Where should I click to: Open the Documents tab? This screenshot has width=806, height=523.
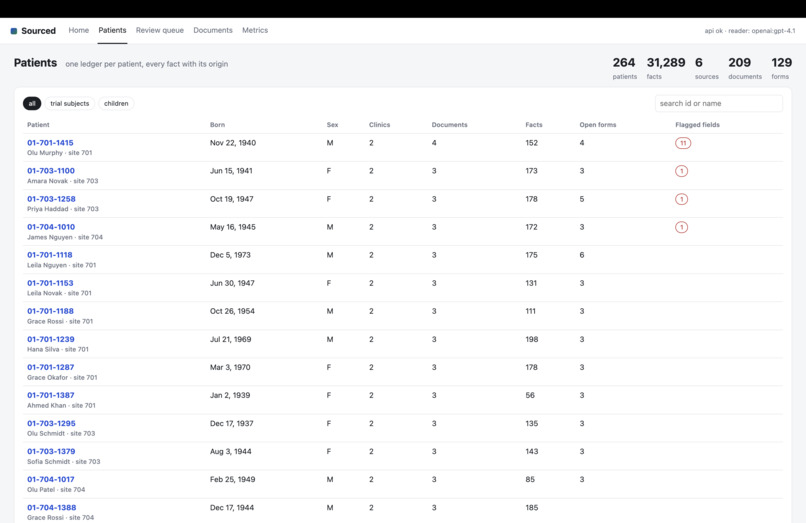[x=213, y=30]
